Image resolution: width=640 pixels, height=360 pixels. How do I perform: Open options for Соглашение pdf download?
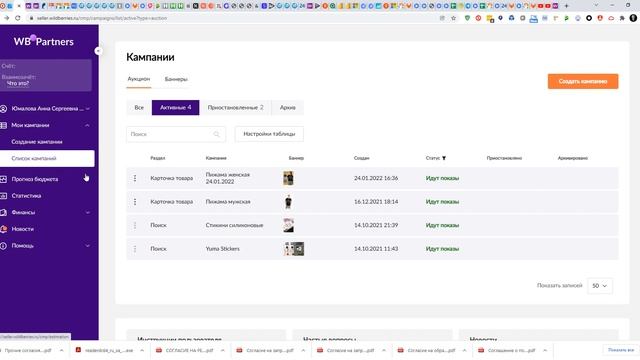545,350
